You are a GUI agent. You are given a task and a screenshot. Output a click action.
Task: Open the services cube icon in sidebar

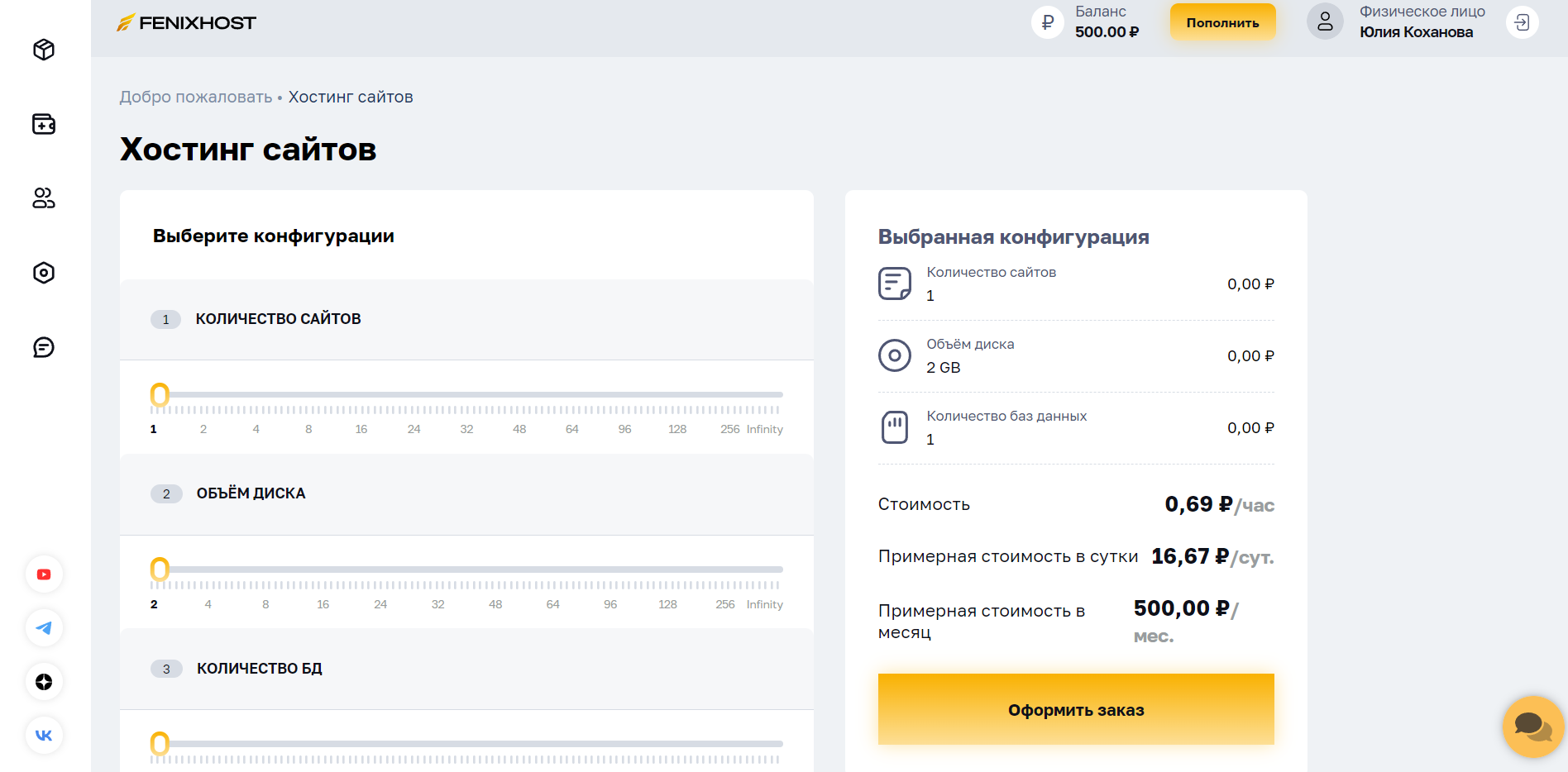[x=44, y=50]
